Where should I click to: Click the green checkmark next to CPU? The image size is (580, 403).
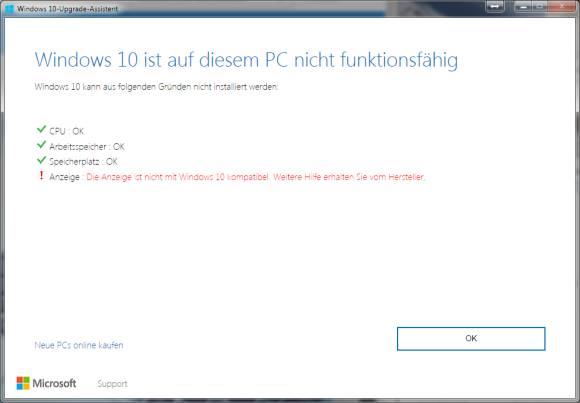click(41, 129)
